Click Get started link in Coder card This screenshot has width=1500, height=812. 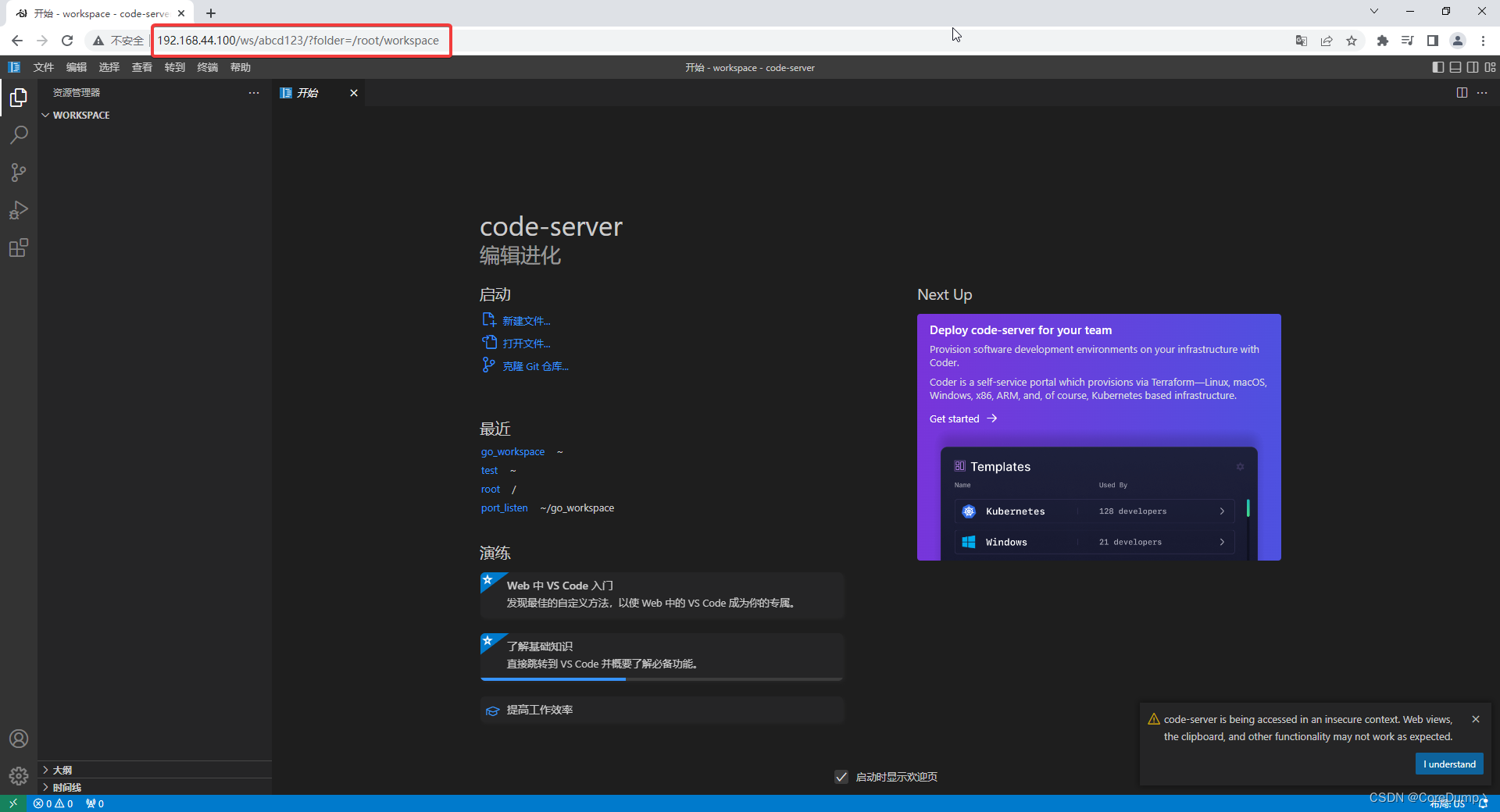(963, 418)
